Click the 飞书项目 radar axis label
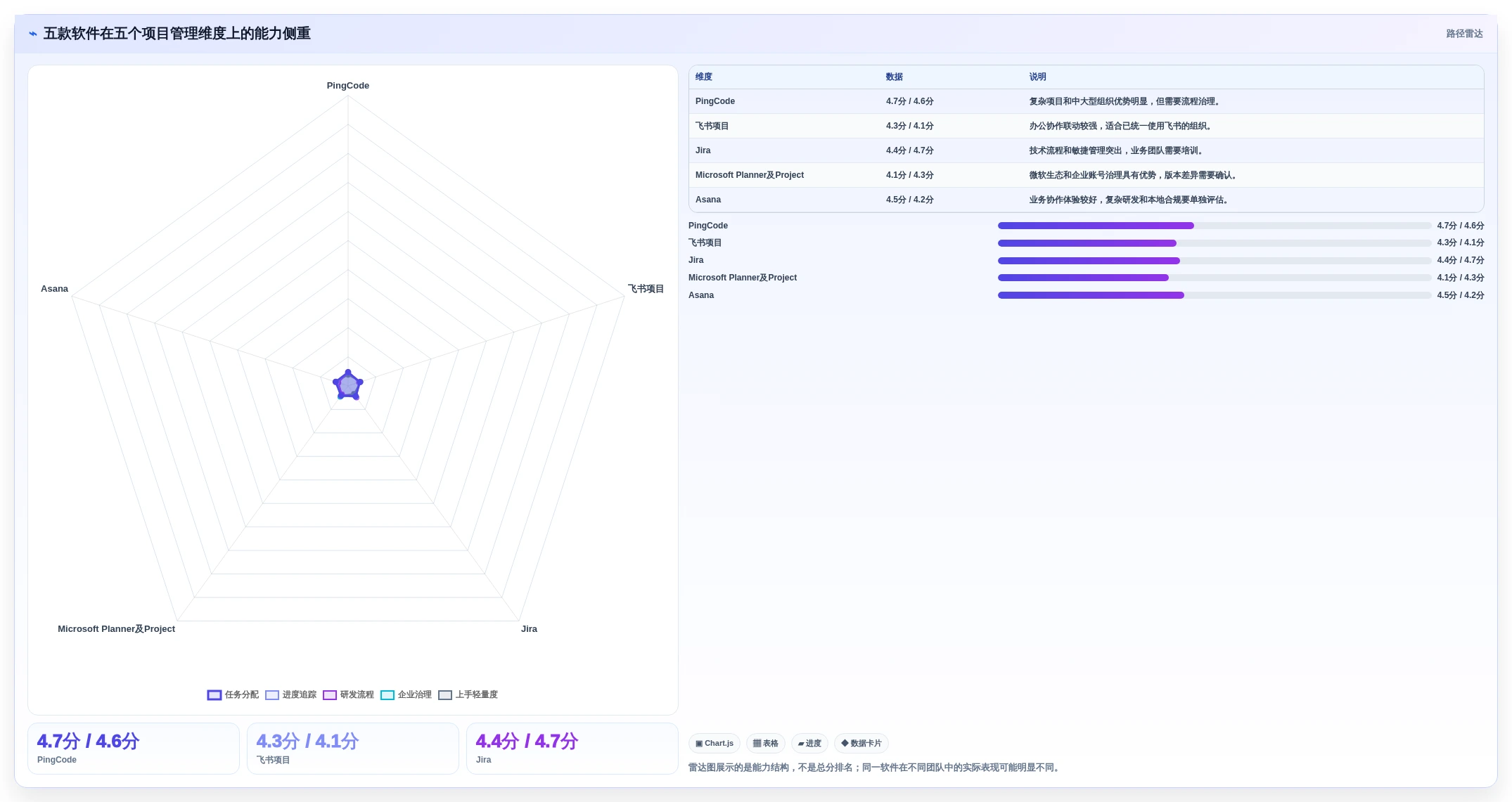This screenshot has height=802, width=1512. pyautogui.click(x=646, y=289)
